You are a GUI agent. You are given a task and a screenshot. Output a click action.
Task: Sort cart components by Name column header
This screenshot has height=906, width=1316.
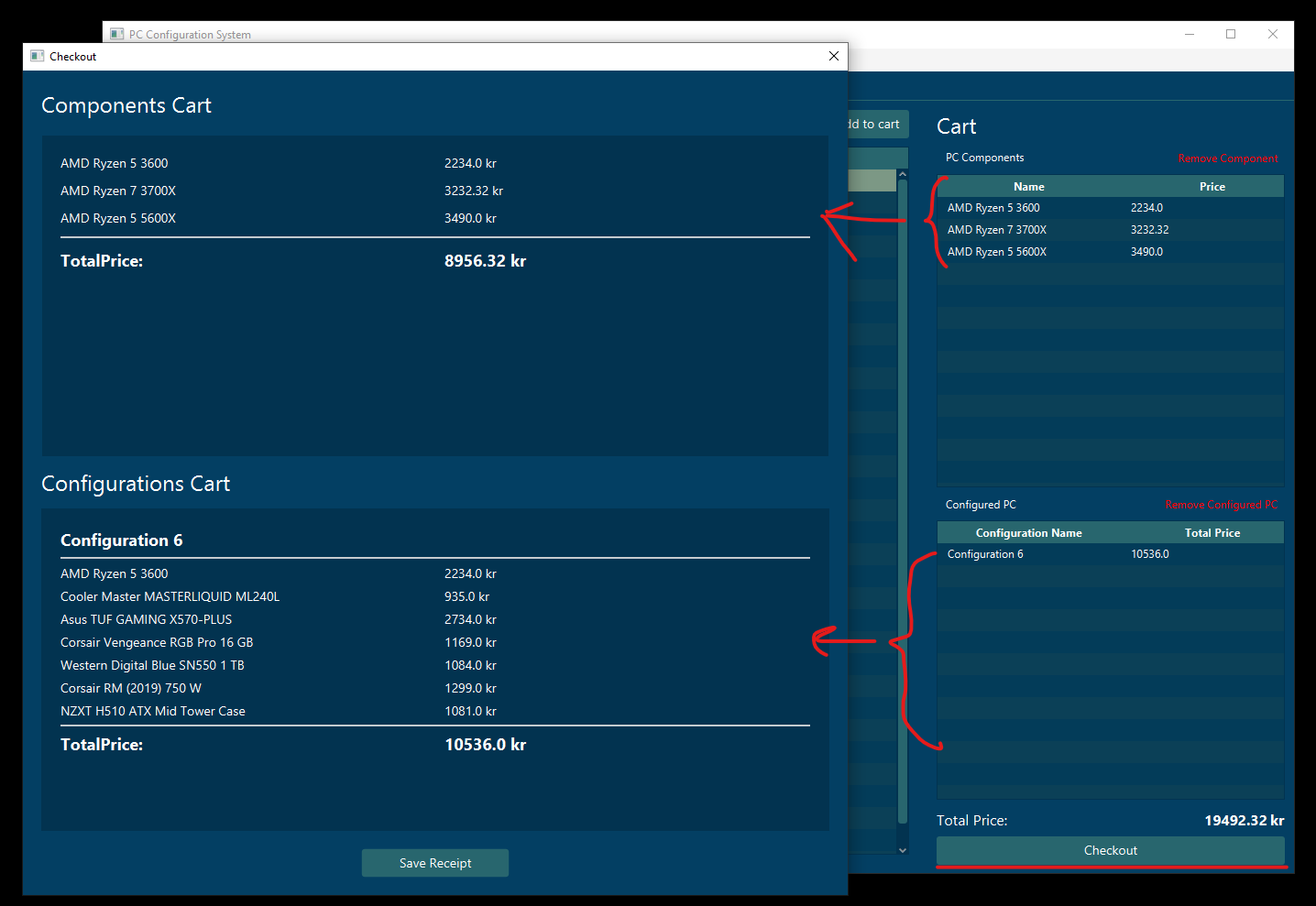point(1029,186)
